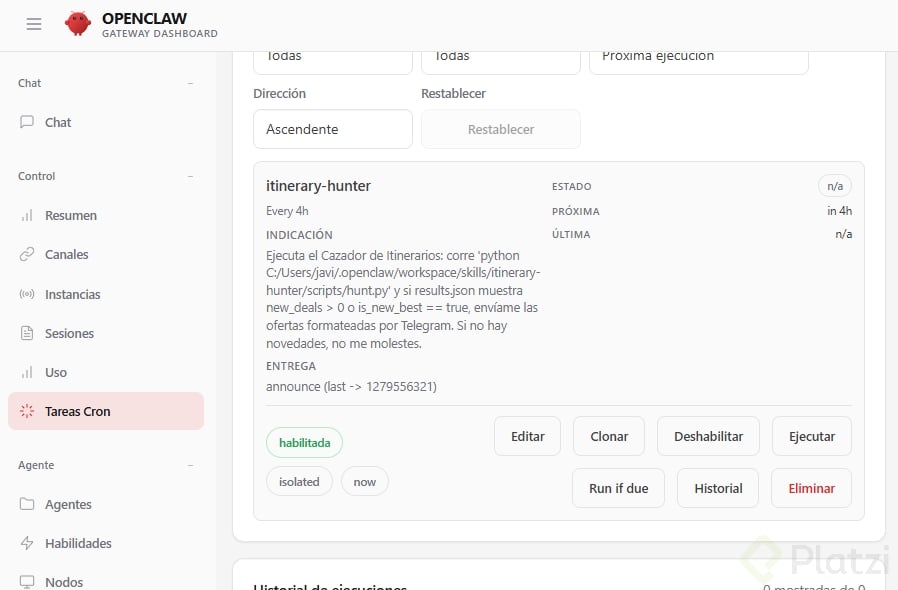Screen dimensions: 898x590
Task: Click the Instancias broadcast icon
Action: pos(27,294)
